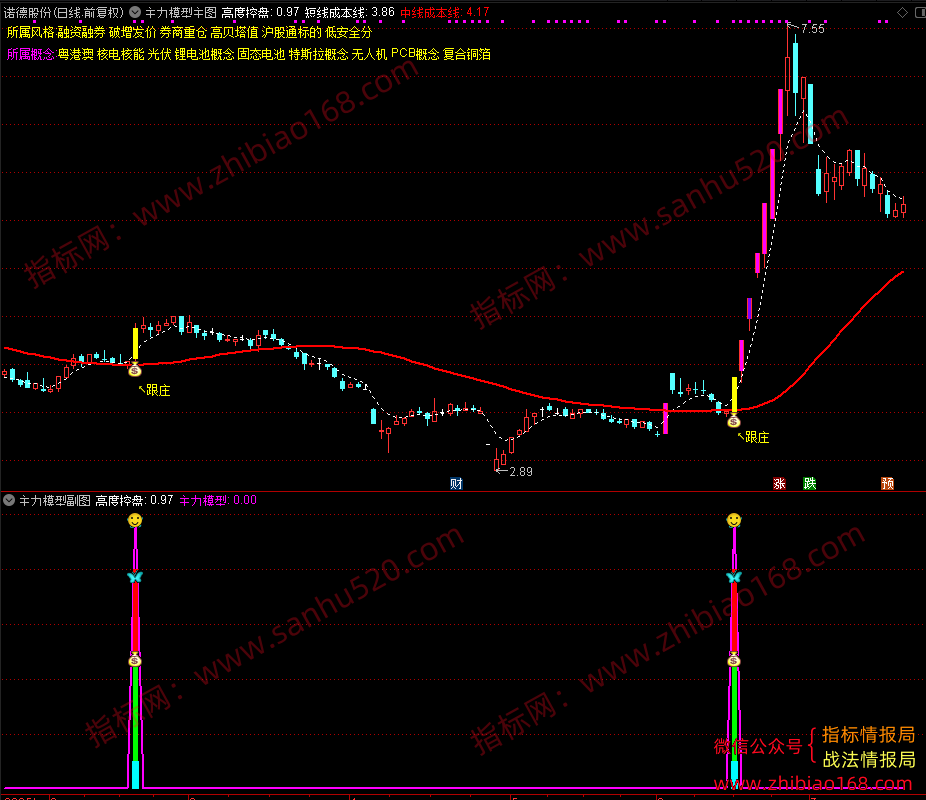
Task: Click the later money bag icon in sub-chart
Action: (x=733, y=659)
